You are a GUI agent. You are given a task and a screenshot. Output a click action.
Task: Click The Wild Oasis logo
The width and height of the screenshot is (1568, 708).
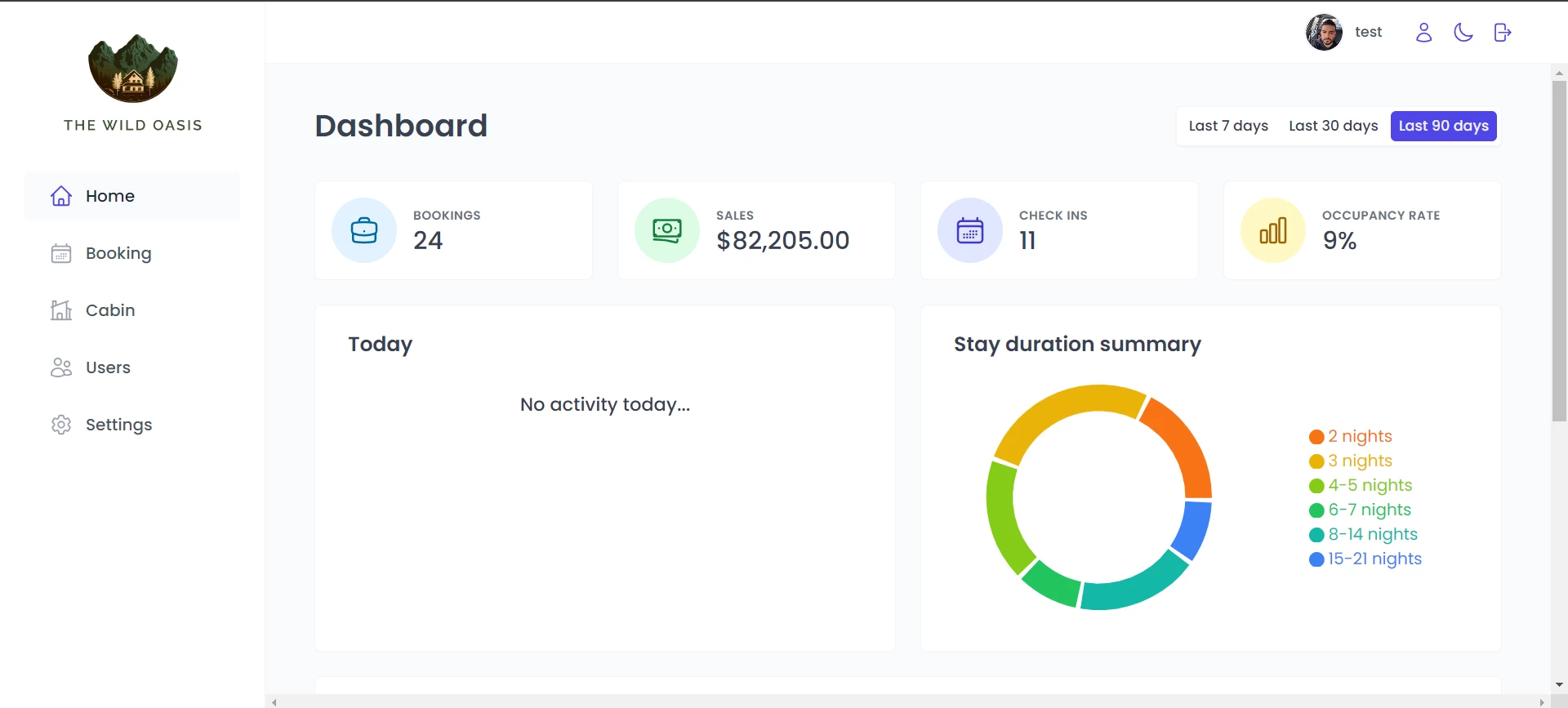click(133, 69)
